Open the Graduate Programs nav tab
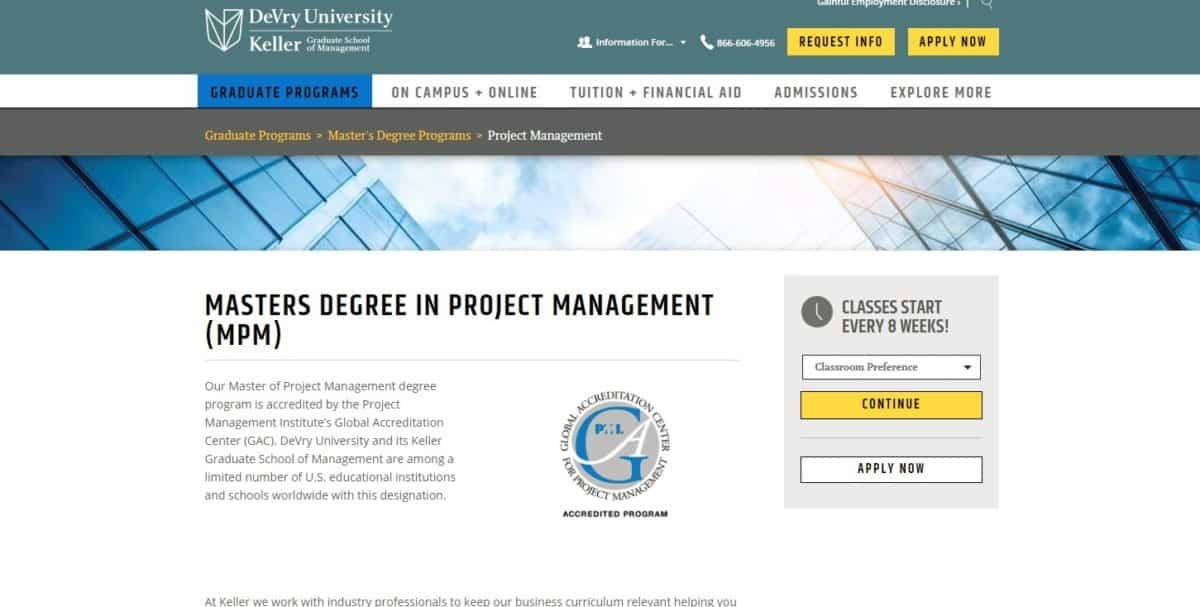Screen dimensions: 1200x607 (x=284, y=92)
